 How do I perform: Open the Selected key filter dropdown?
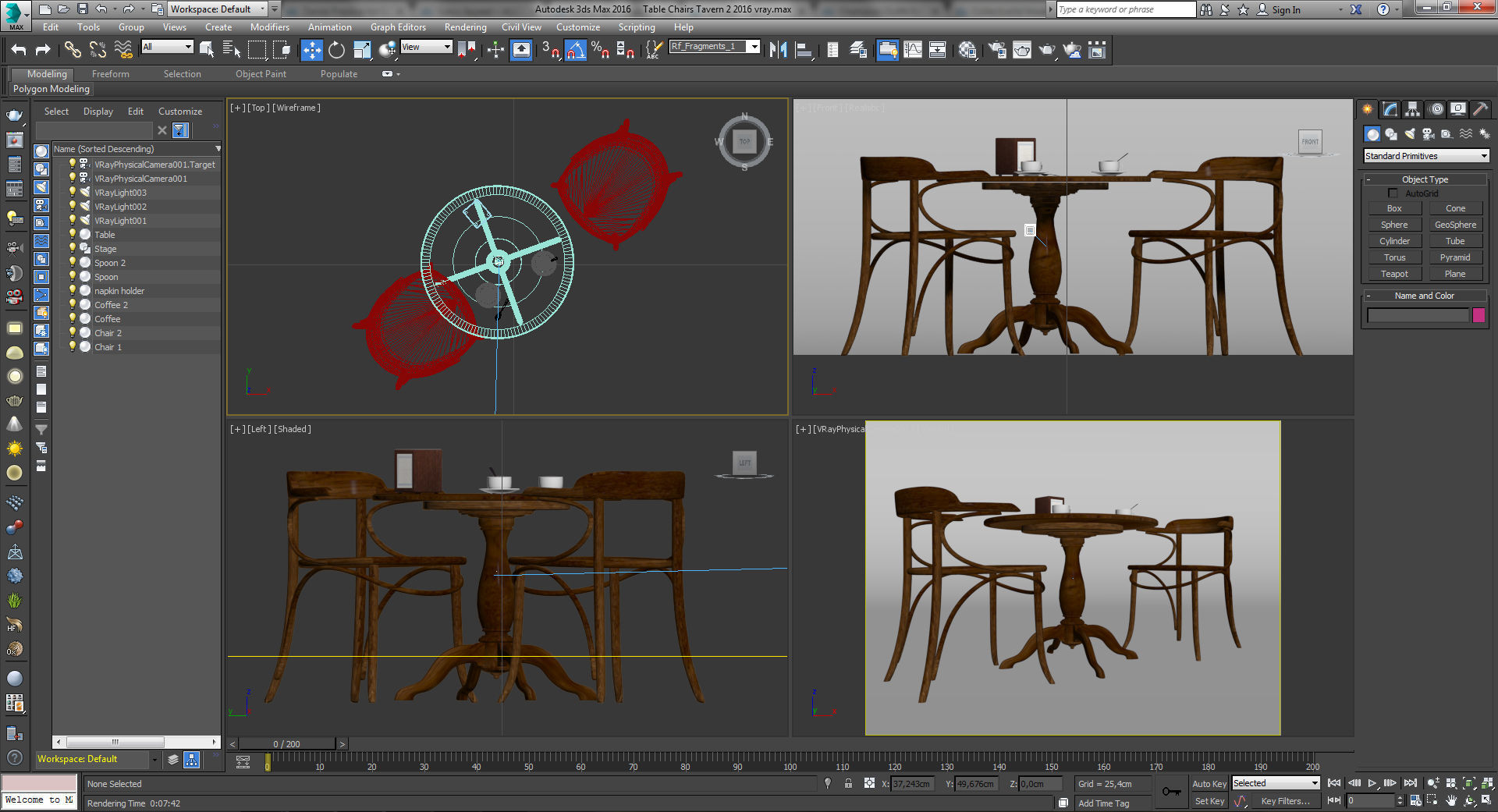[1276, 783]
